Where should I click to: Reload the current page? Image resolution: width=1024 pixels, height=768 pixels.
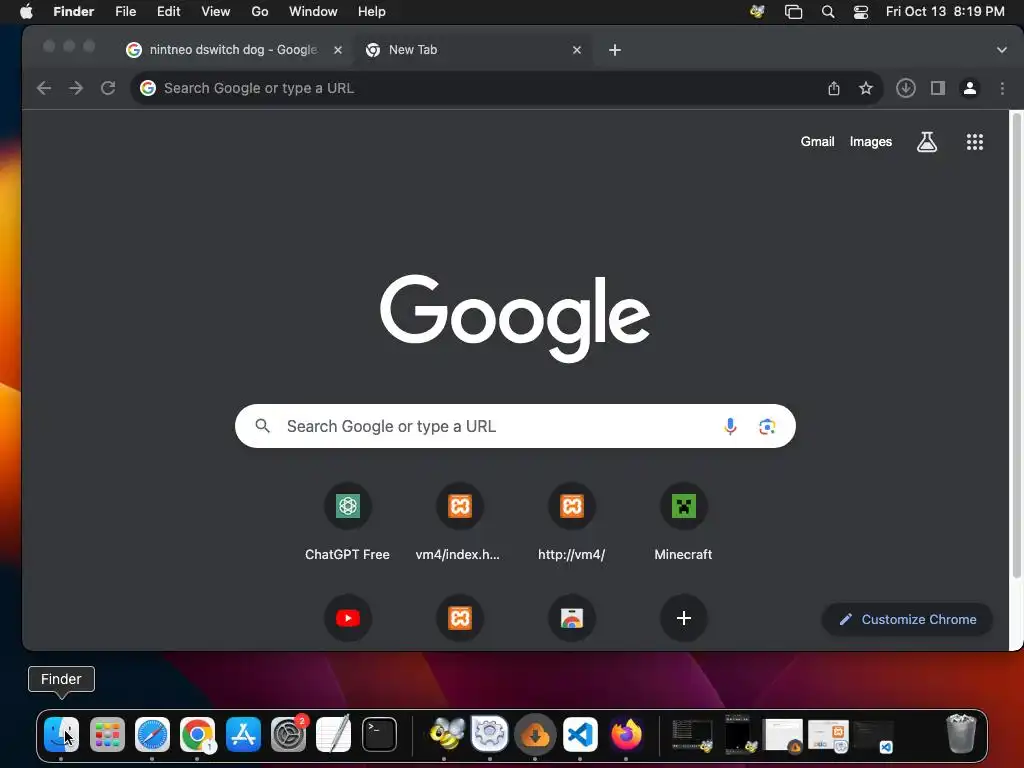coord(108,88)
